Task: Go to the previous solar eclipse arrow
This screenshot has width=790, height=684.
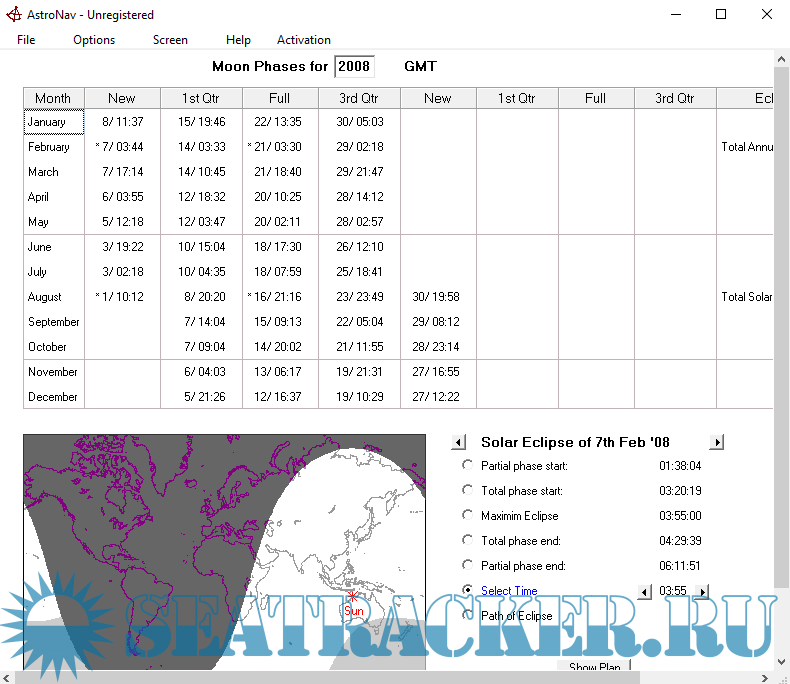Action: [x=459, y=442]
